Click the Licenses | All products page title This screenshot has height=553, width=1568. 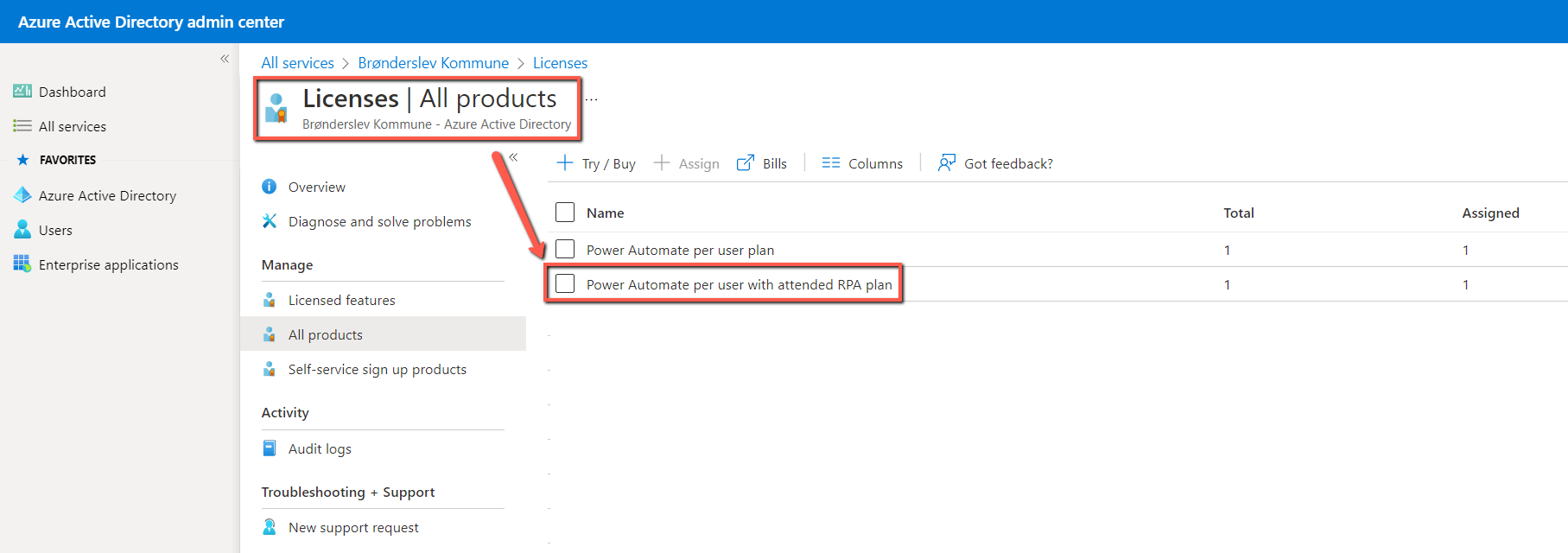pos(429,99)
